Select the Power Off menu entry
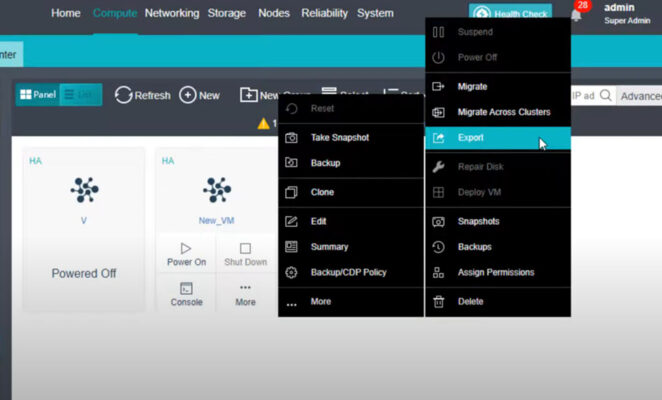662x400 pixels. tap(498, 57)
